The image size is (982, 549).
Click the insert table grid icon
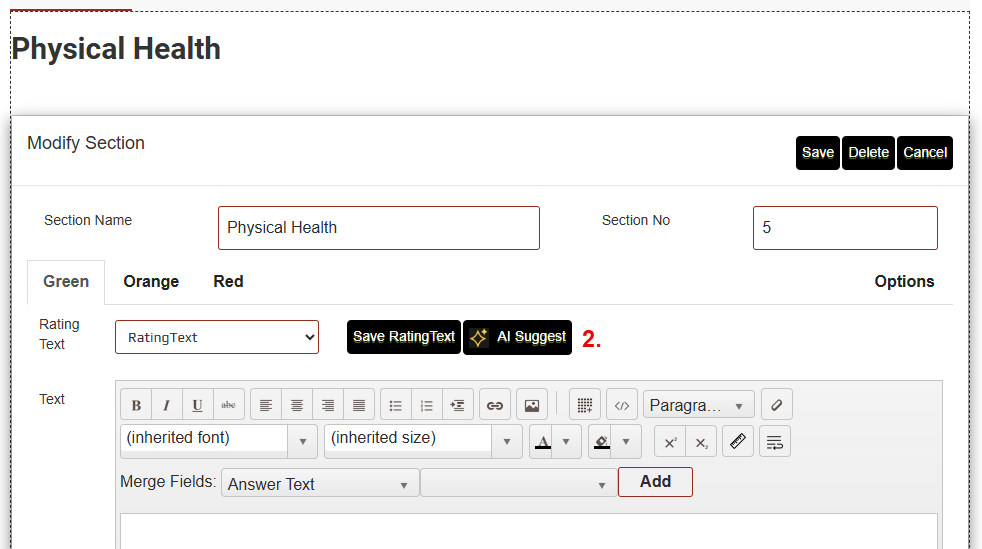point(585,405)
